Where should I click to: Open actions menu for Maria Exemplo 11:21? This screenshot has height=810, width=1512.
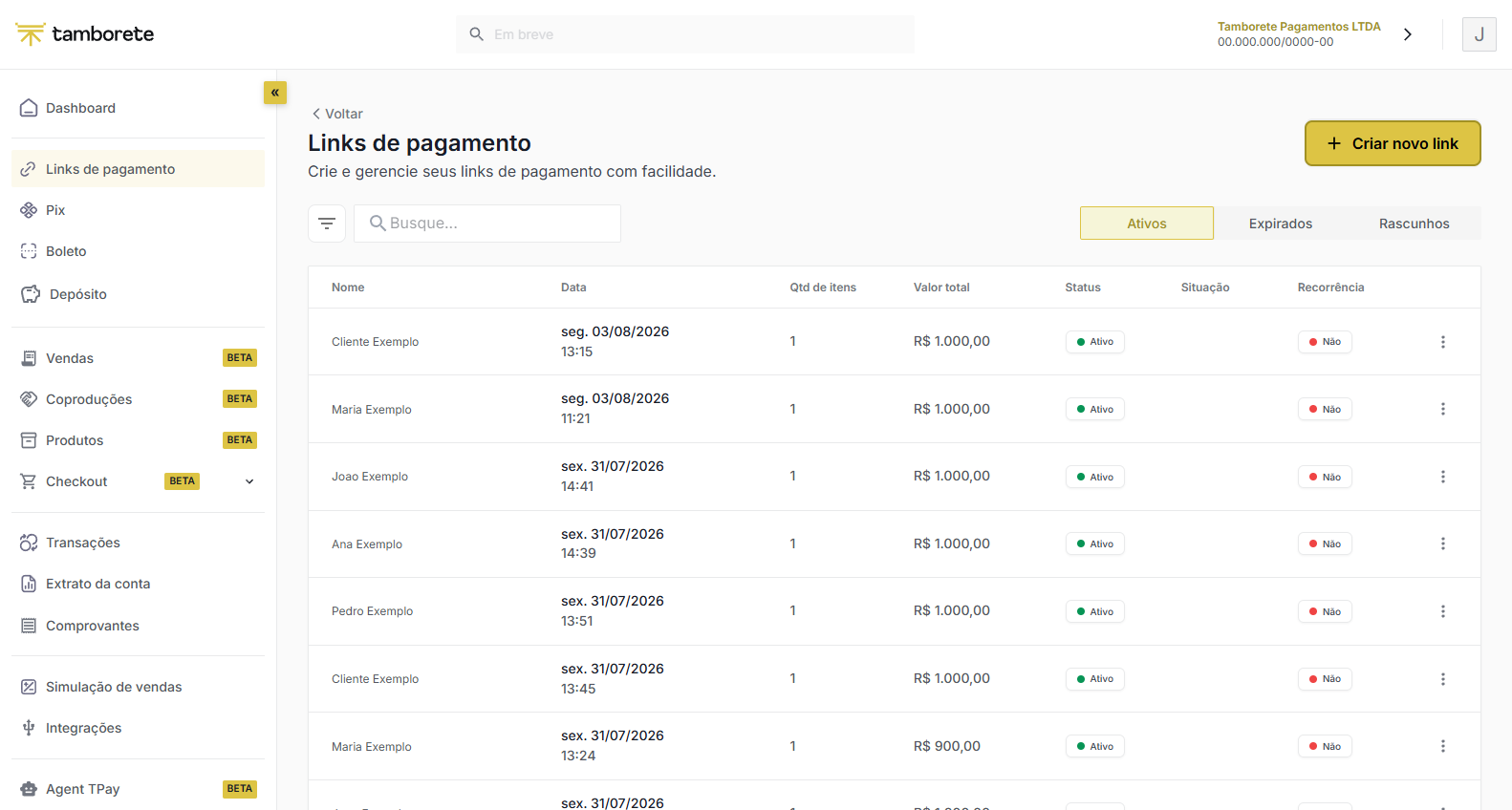pyautogui.click(x=1443, y=409)
